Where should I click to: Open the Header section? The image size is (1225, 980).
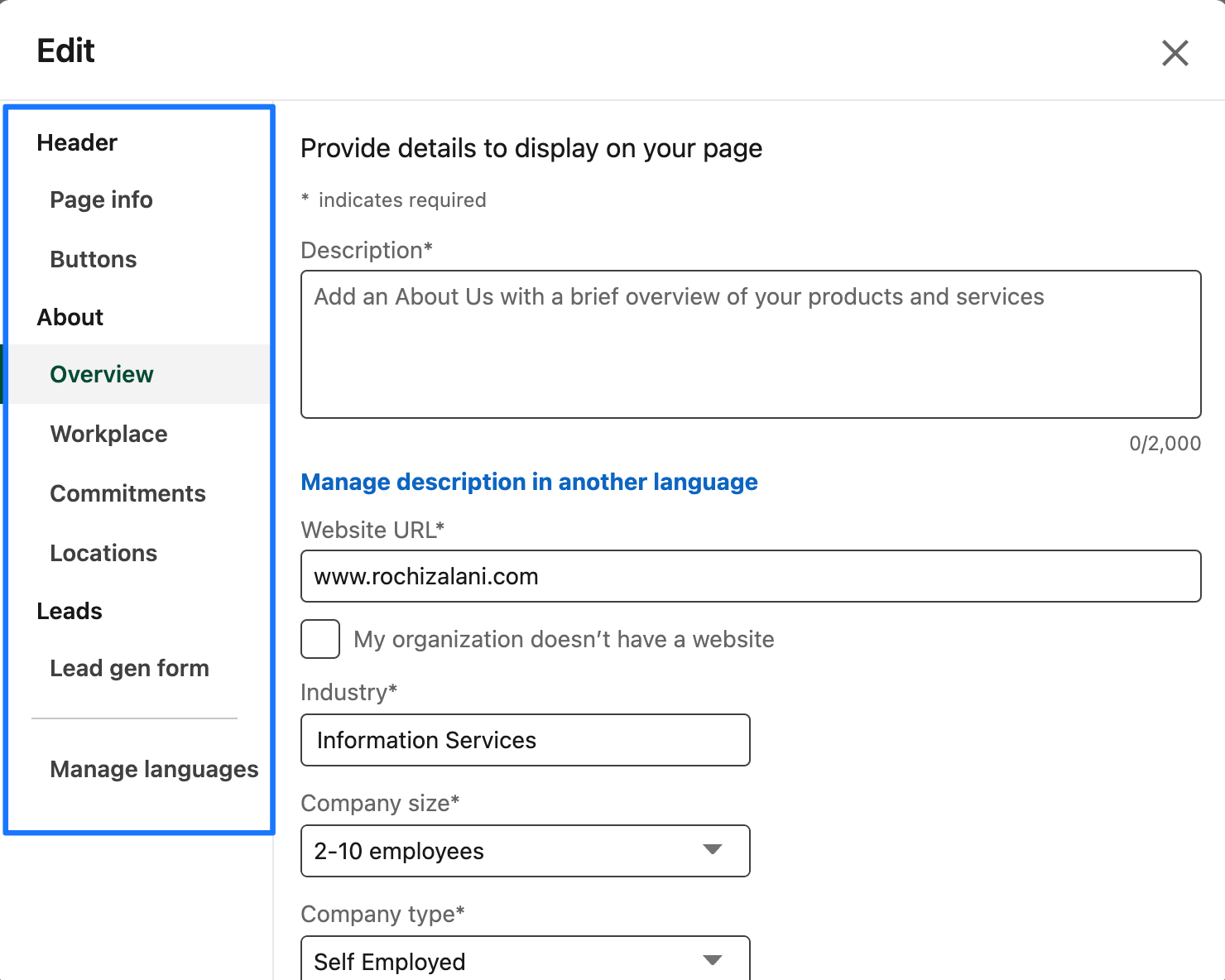(76, 142)
